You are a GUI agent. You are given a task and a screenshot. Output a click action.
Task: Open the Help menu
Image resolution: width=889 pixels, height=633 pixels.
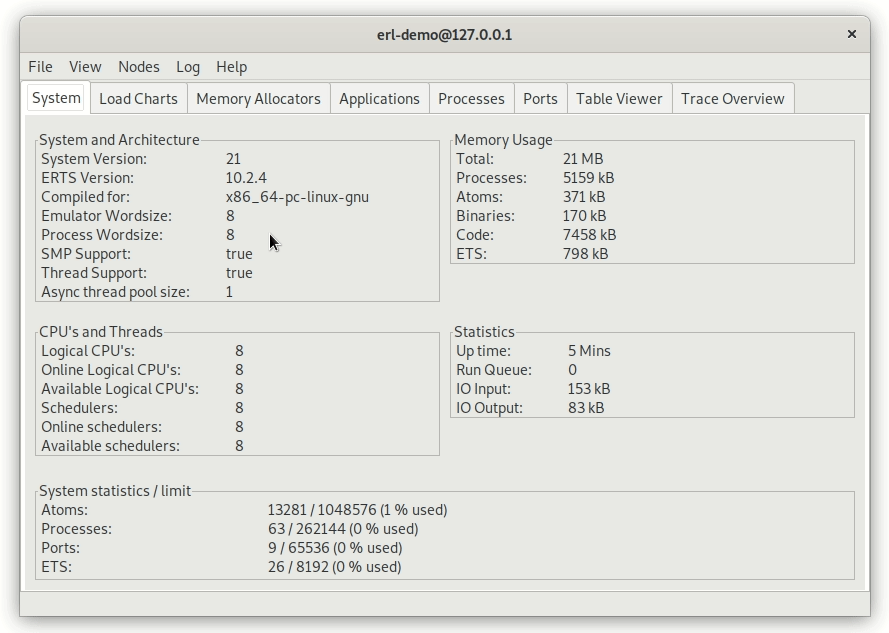tap(231, 67)
